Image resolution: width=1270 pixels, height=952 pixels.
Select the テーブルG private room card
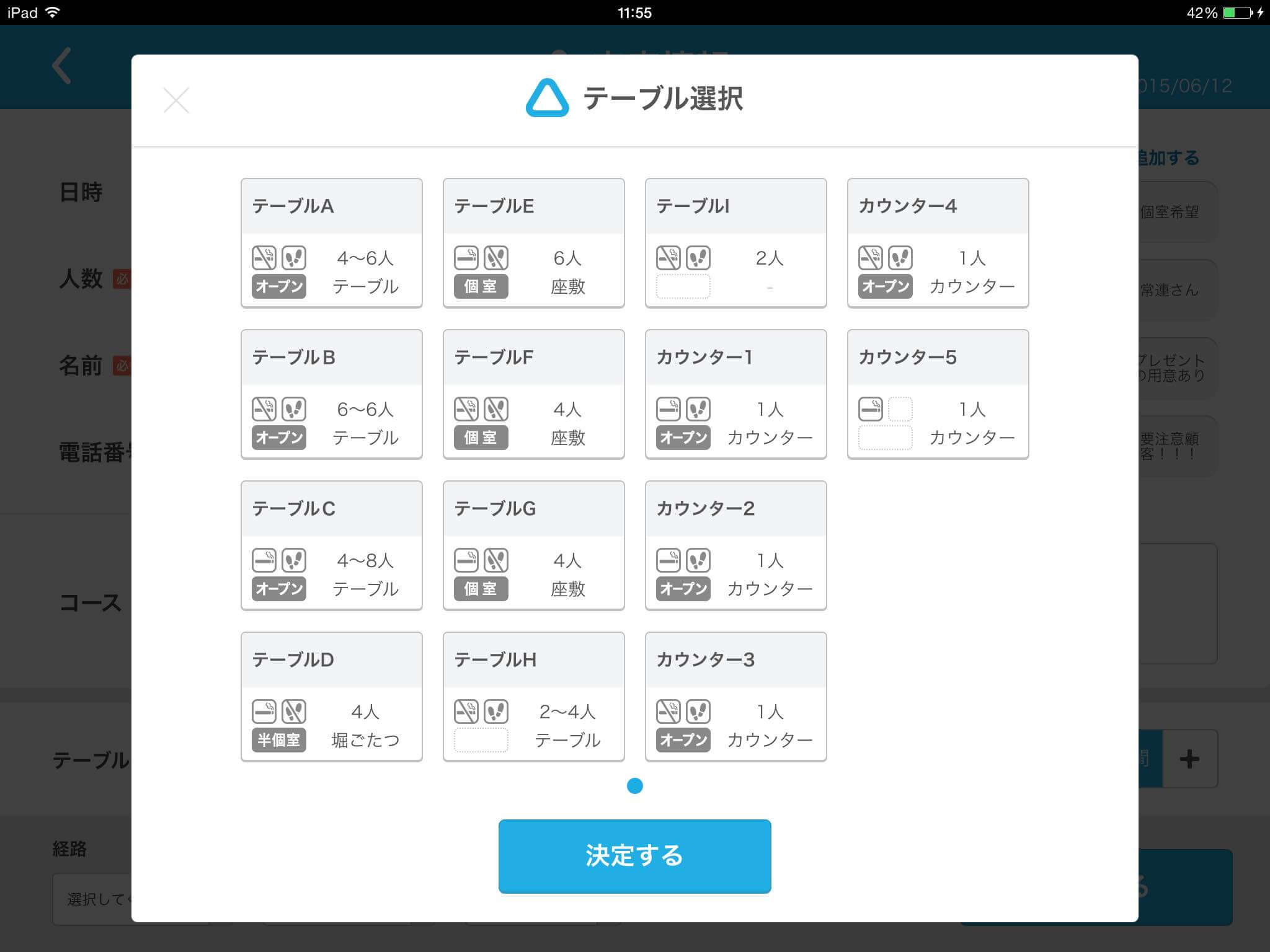[534, 545]
